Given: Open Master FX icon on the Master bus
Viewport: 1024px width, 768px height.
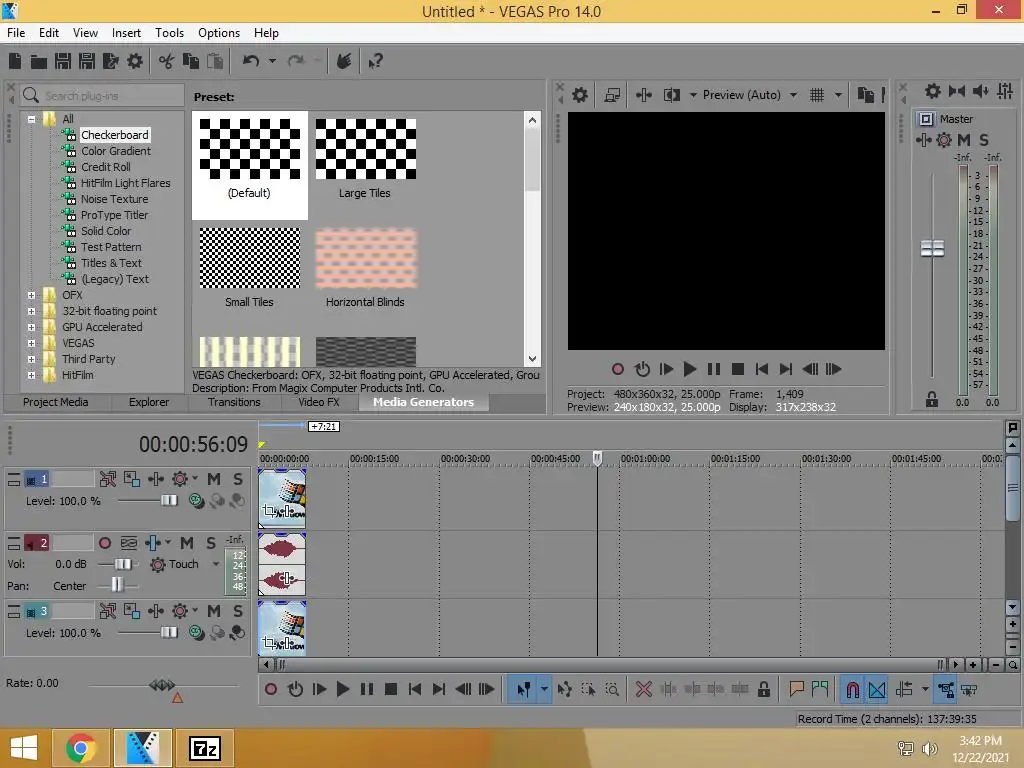Looking at the screenshot, I should point(923,140).
